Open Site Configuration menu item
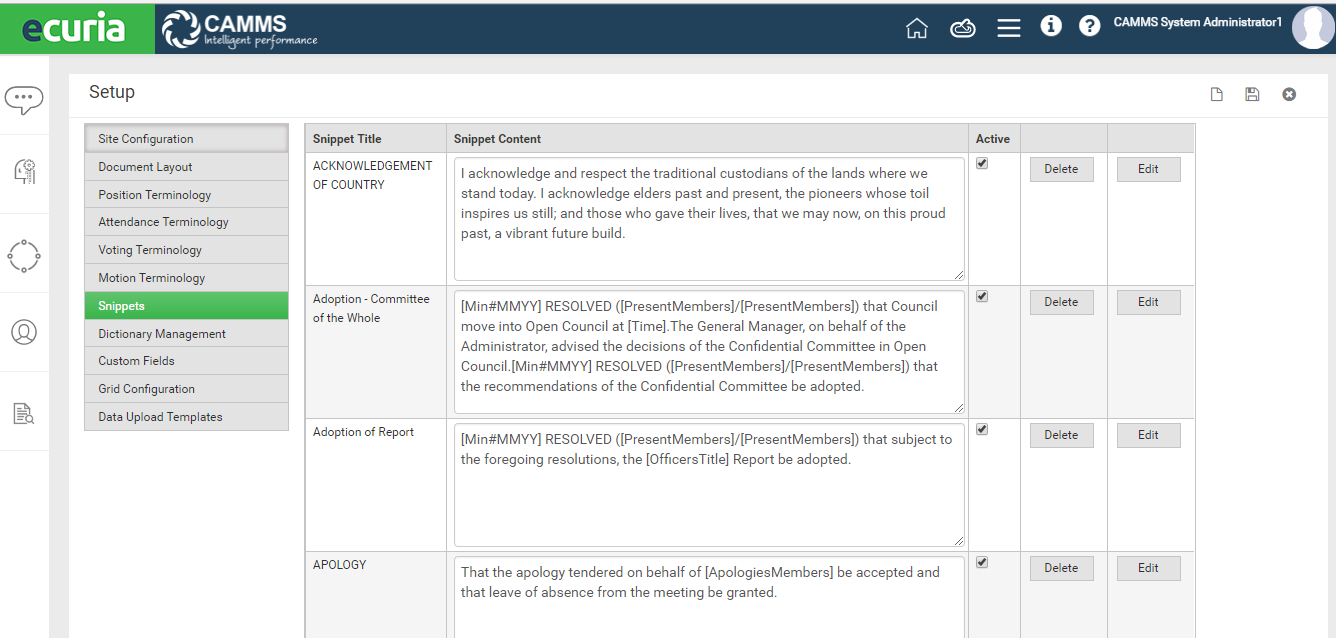Screen dimensions: 1336x638 (186, 138)
